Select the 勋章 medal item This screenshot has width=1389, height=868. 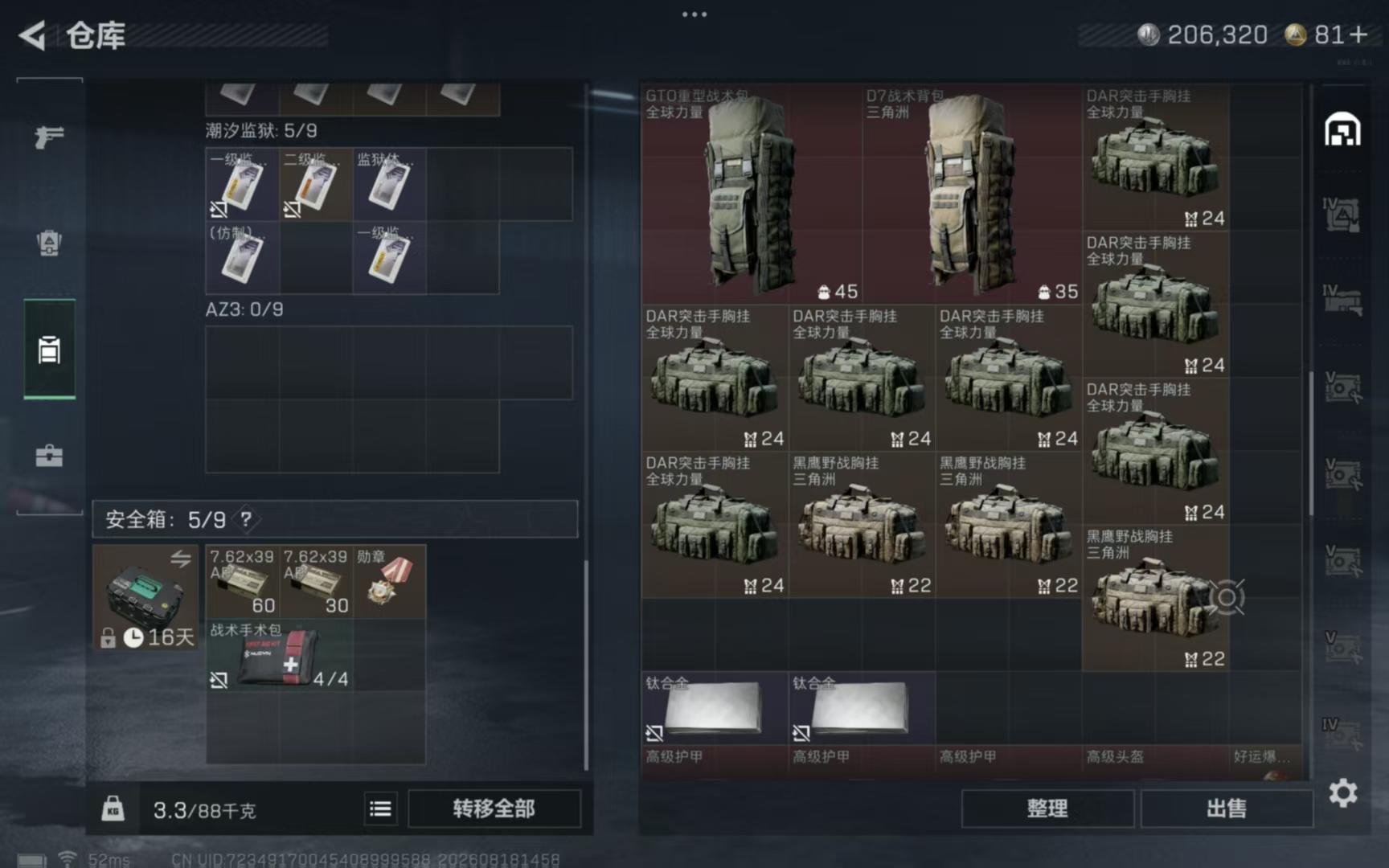click(x=389, y=582)
